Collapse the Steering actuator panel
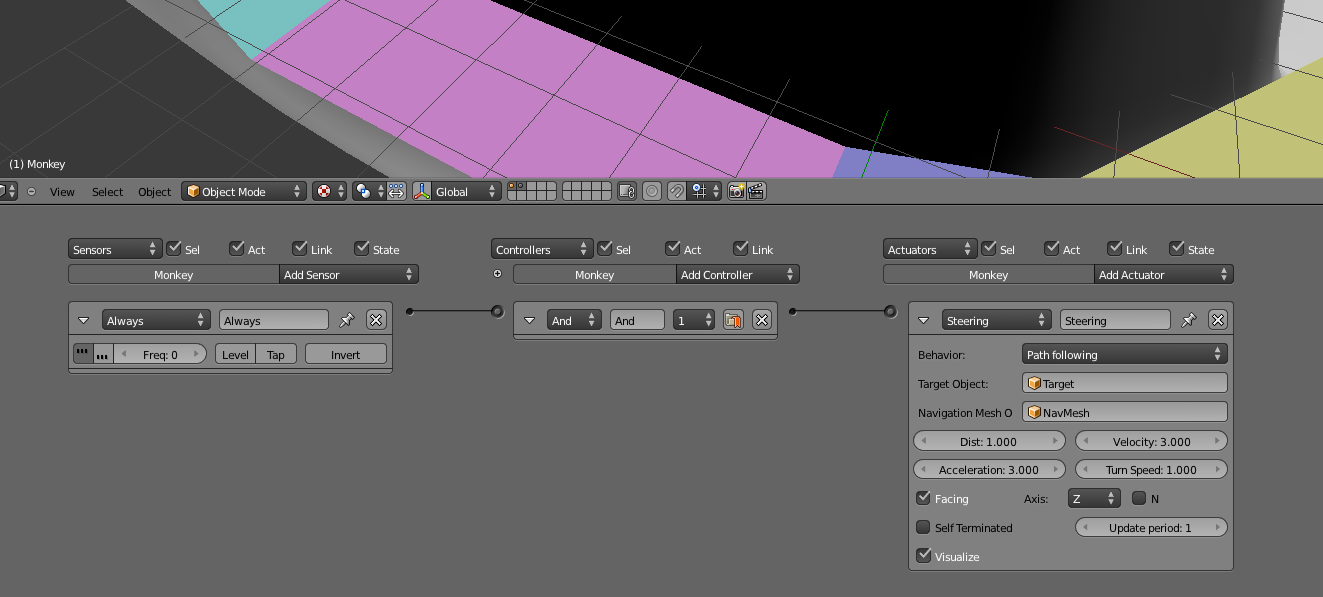The height and width of the screenshot is (597, 1323). coord(925,320)
